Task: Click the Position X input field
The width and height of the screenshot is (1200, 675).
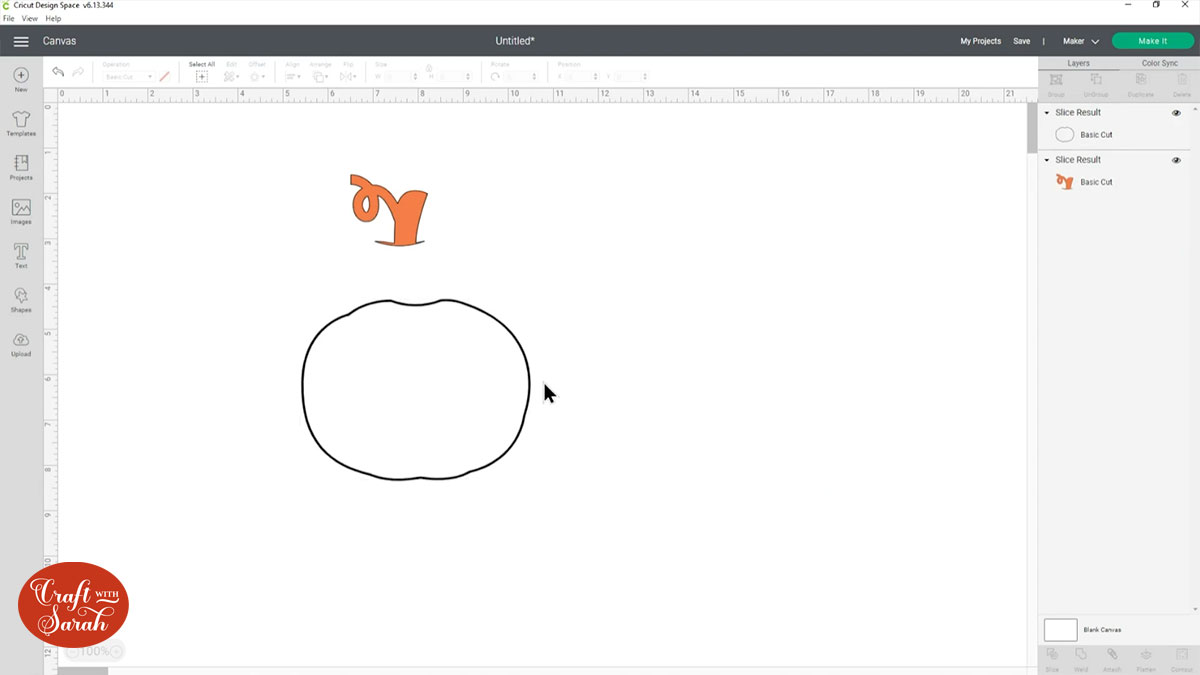Action: pos(582,77)
